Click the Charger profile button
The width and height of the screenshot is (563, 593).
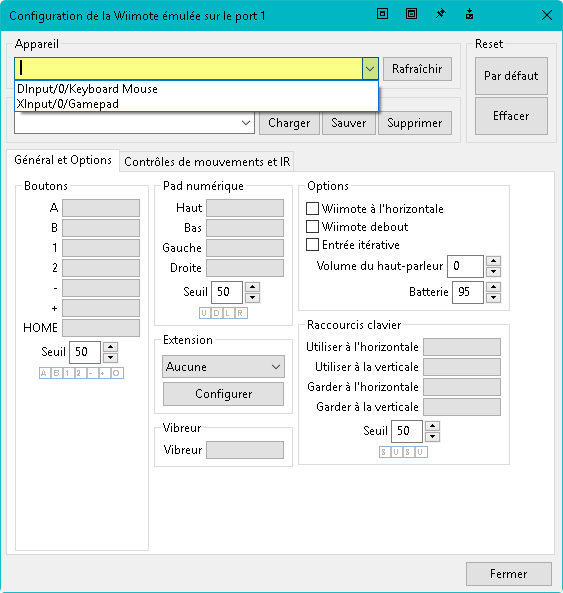point(289,123)
